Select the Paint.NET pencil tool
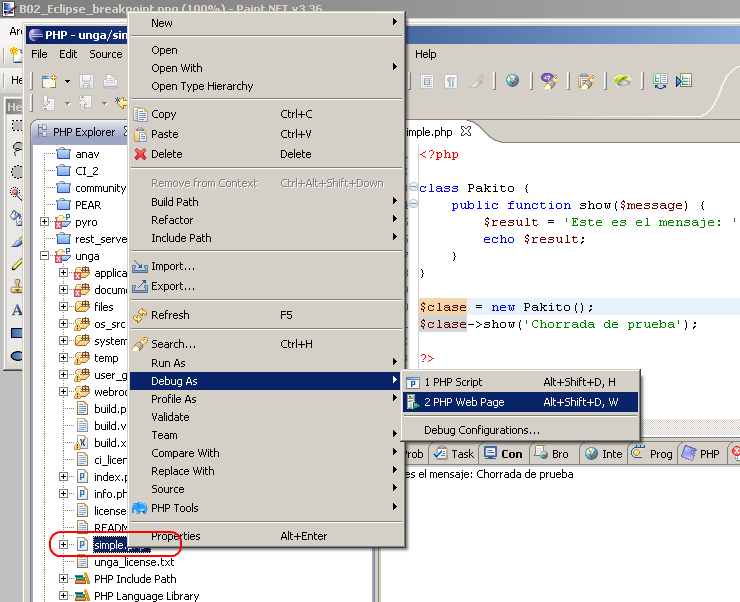Screen dimensions: 740x602 (x=17, y=264)
